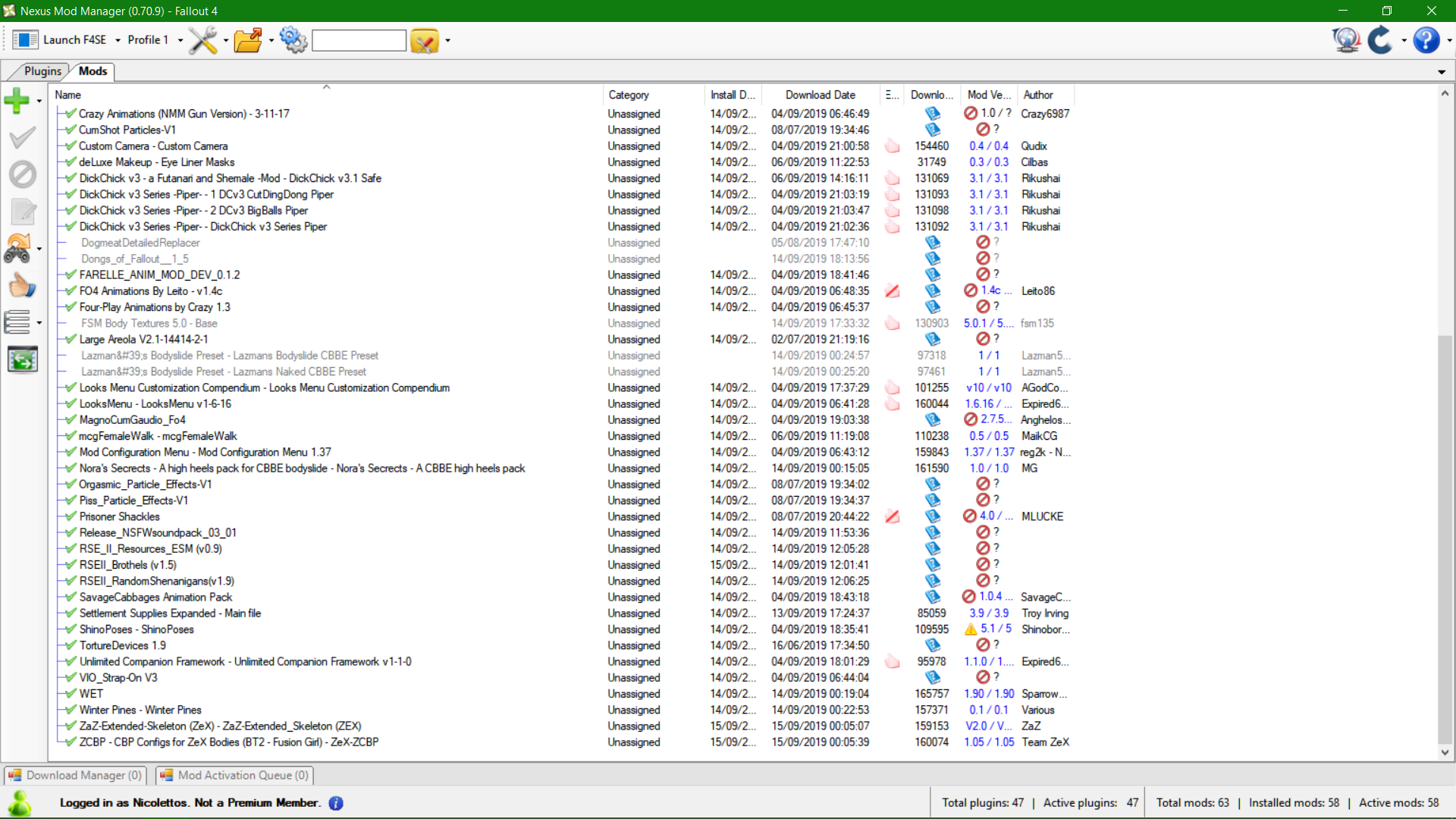The width and height of the screenshot is (1456, 819).
Task: Click Profile 1 button
Action: [x=148, y=40]
